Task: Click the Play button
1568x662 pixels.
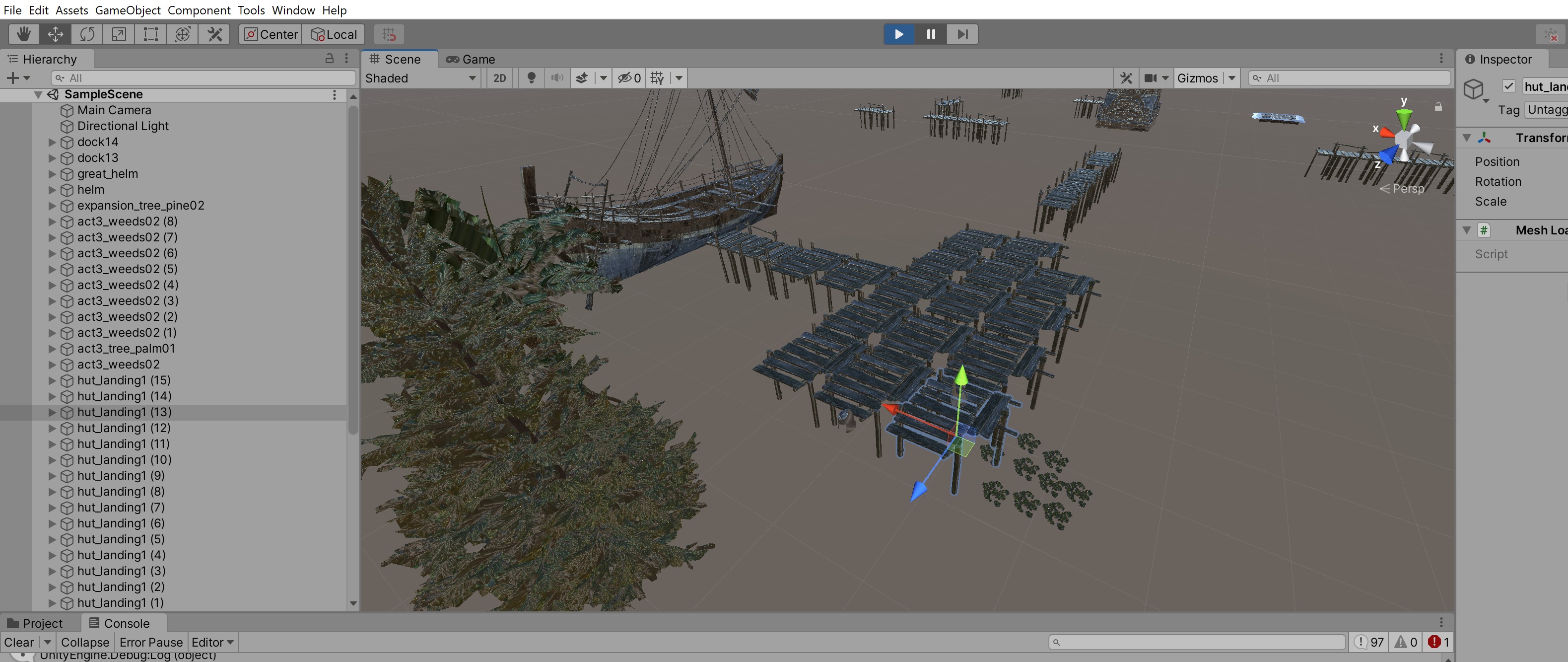Action: pos(898,34)
